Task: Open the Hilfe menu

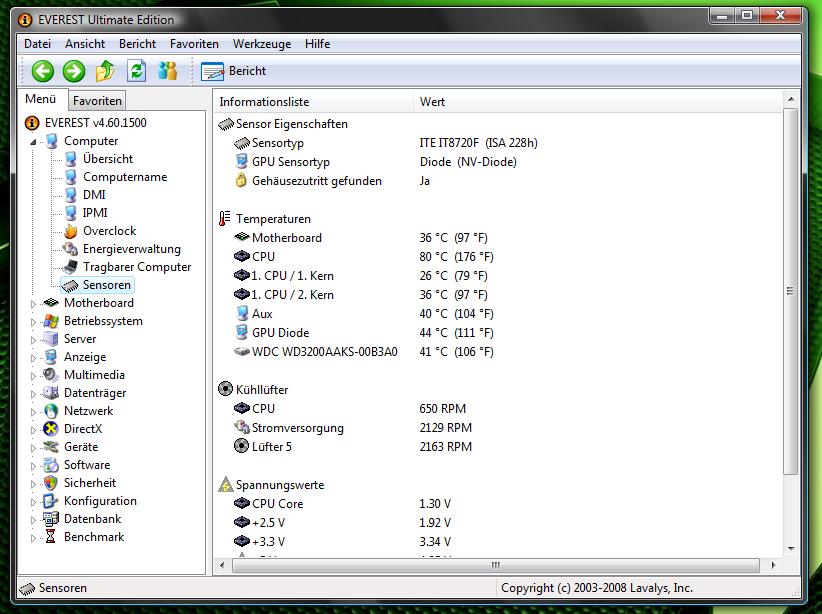Action: click(x=318, y=44)
